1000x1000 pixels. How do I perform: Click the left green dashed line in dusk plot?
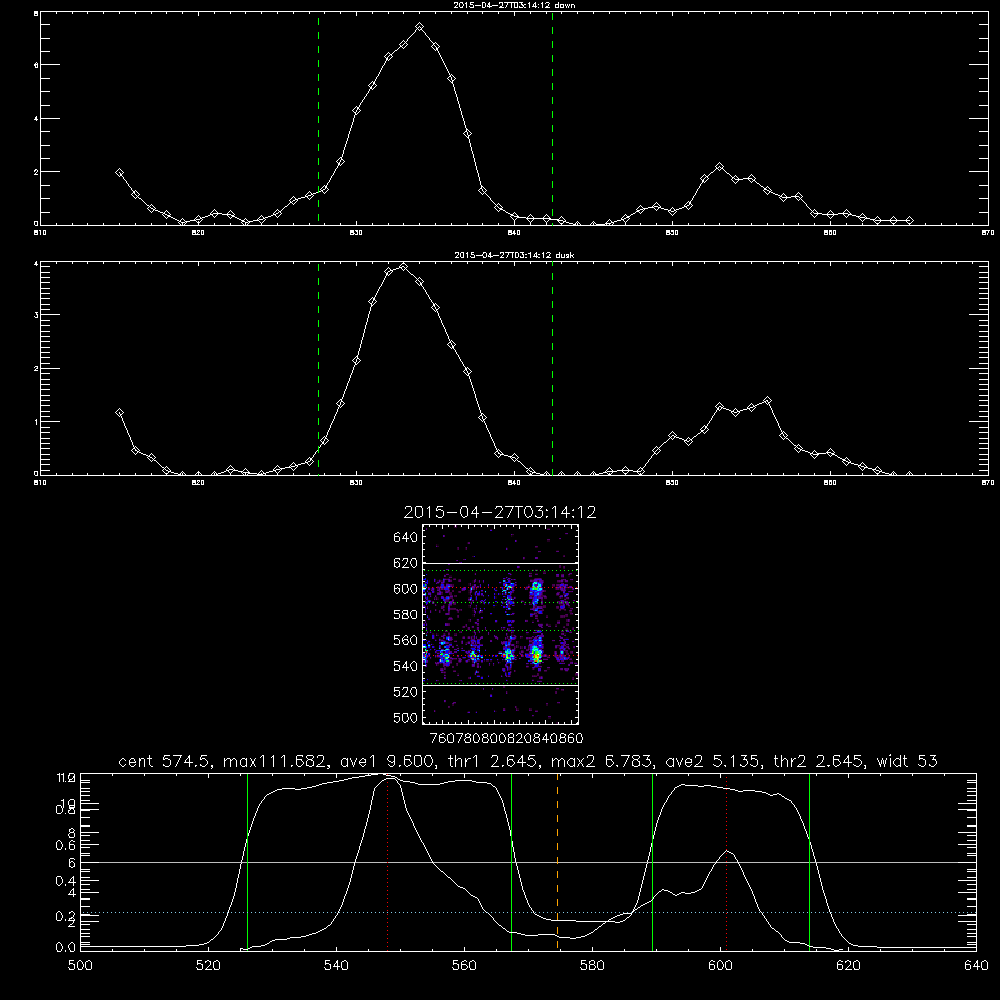[x=318, y=368]
